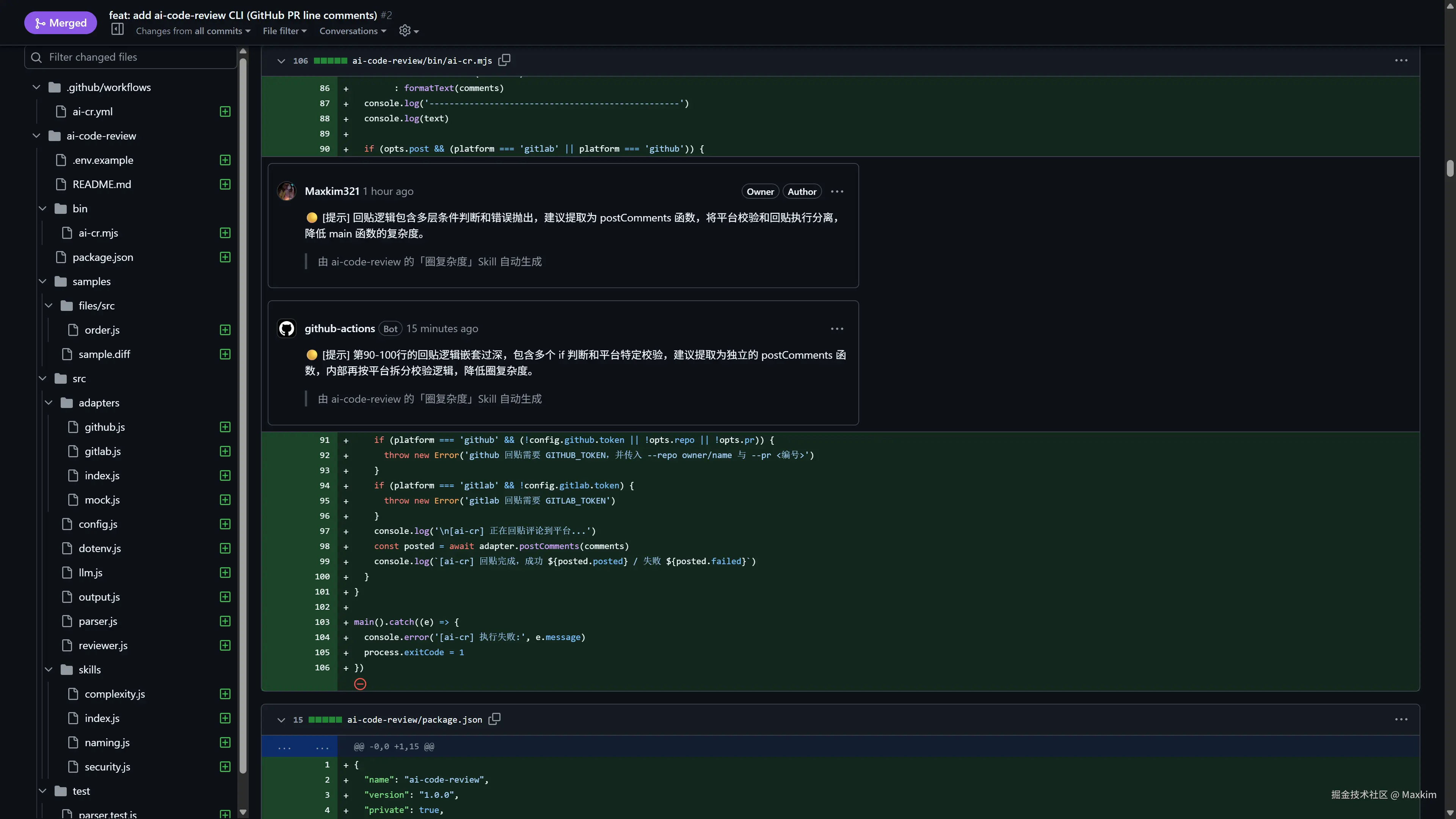The image size is (1456, 819).
Task: Open the Maxkim321 user profile link
Action: 332,191
